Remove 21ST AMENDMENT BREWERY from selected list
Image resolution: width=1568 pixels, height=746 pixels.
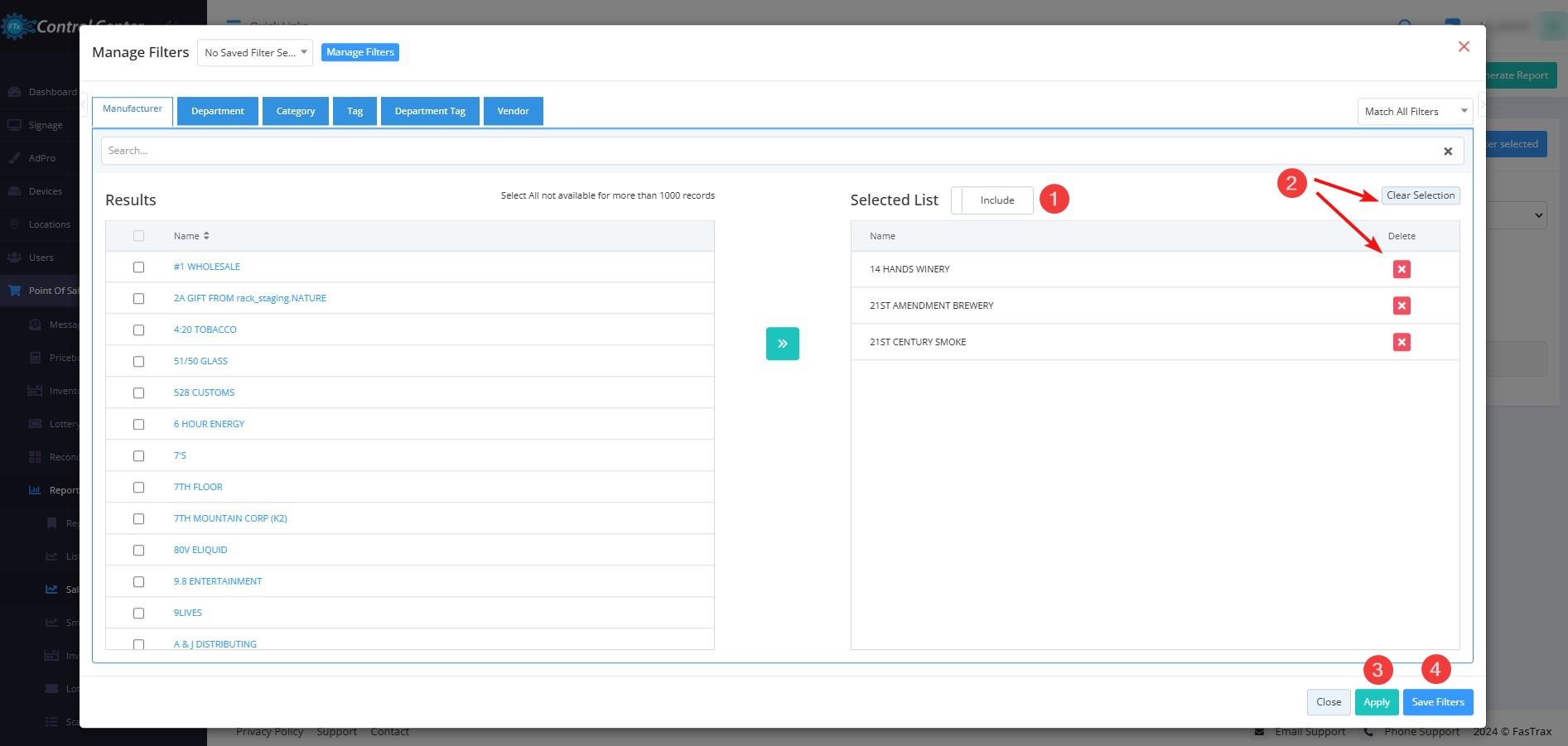1402,306
